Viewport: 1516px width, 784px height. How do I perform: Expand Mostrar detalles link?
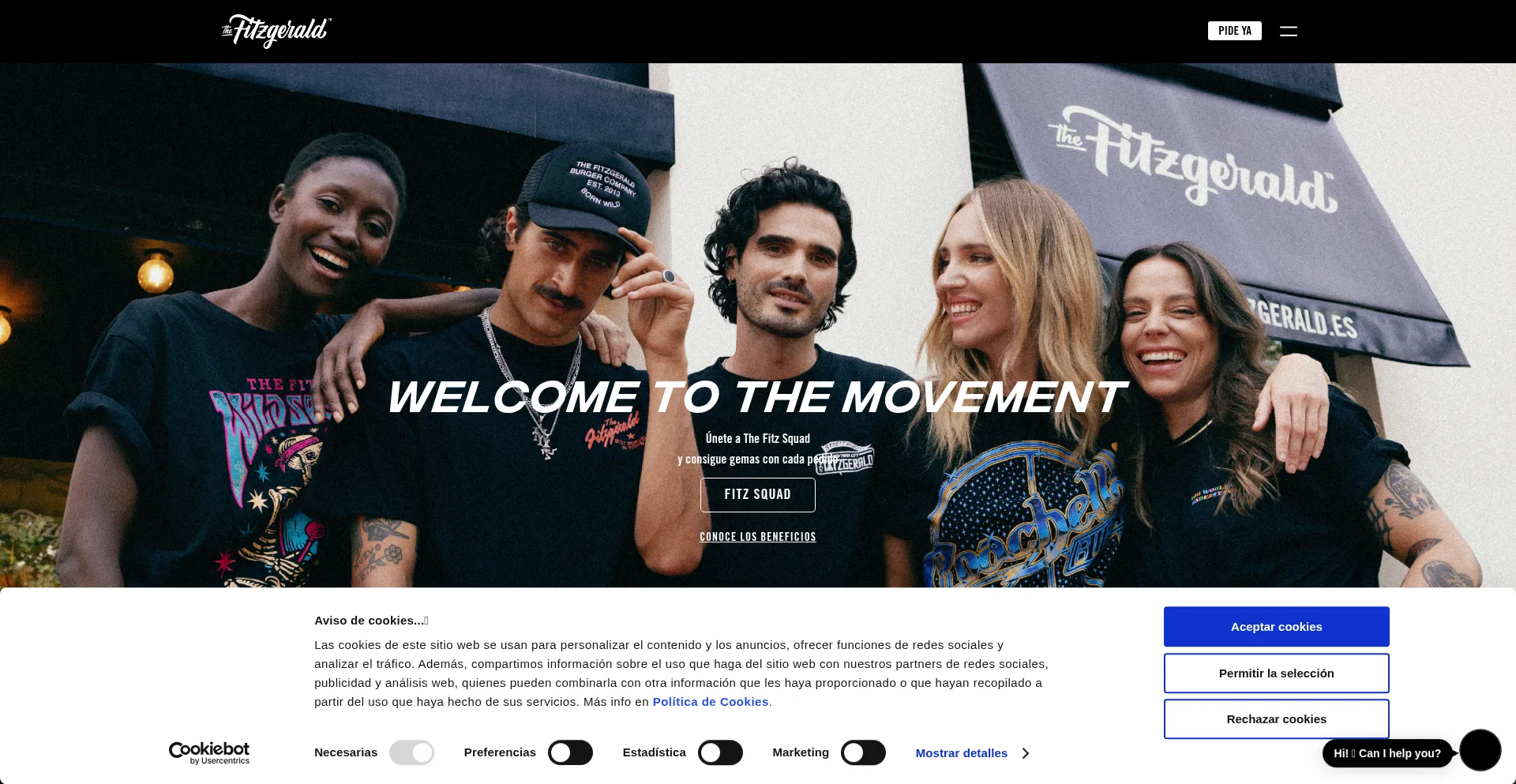[961, 753]
